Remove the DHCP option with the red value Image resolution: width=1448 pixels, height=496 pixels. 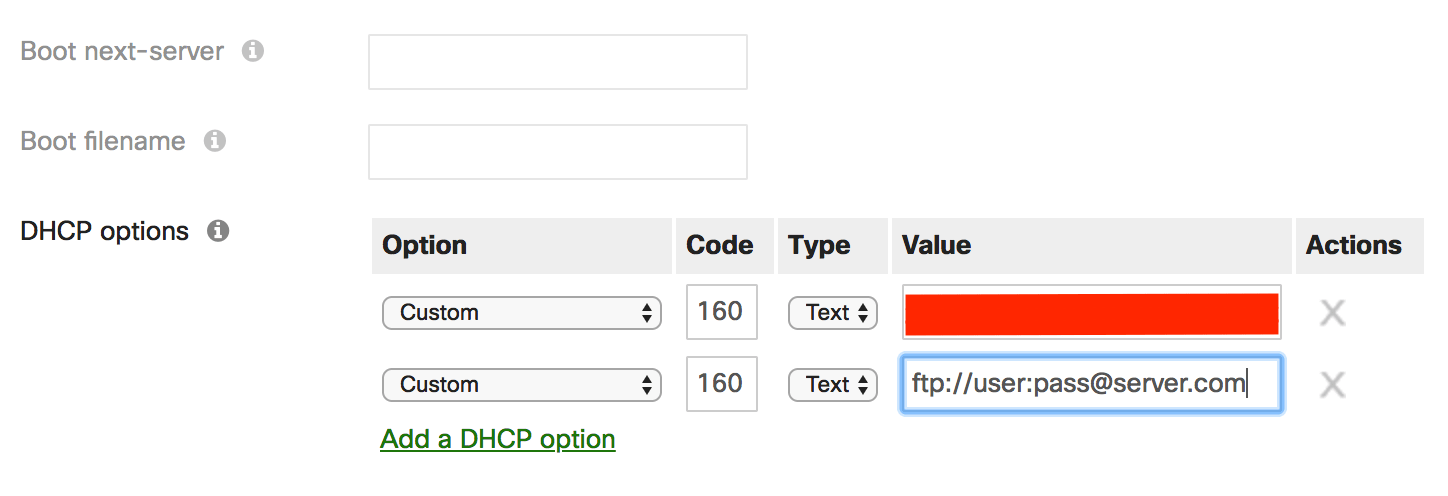click(1332, 313)
